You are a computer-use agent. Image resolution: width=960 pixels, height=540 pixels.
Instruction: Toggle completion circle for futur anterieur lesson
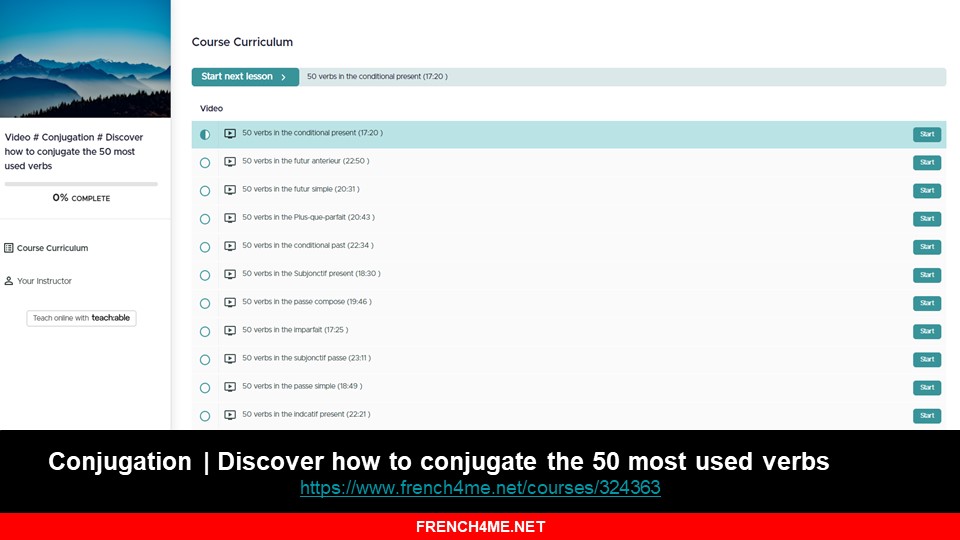(205, 162)
